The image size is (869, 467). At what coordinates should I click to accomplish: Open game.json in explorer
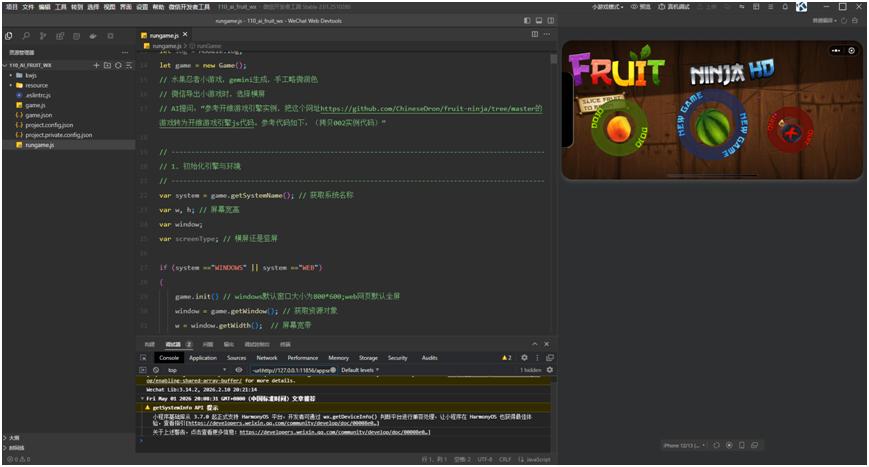coord(38,115)
